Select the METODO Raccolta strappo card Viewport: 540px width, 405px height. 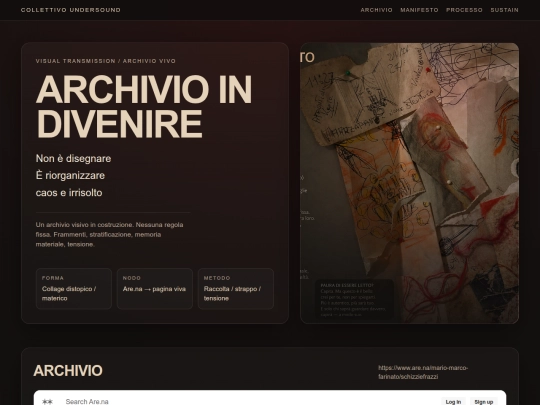coord(236,289)
